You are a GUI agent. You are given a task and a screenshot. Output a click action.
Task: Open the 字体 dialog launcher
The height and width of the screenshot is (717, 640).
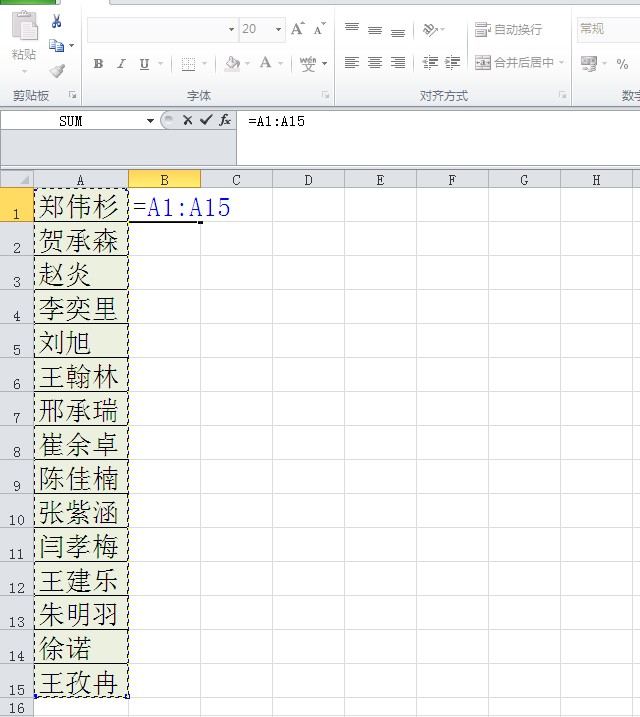pos(325,95)
